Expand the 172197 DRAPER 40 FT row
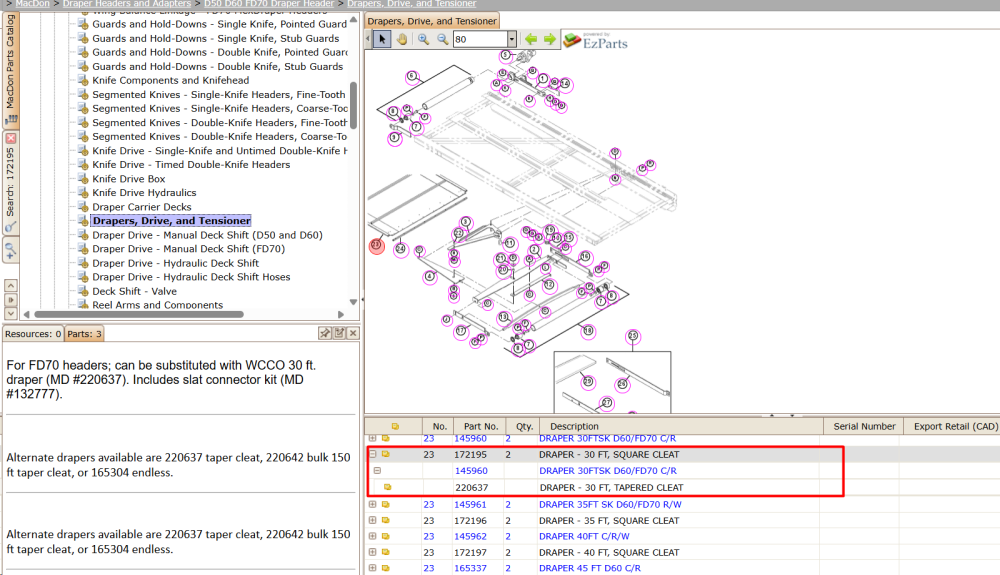 coord(372,552)
